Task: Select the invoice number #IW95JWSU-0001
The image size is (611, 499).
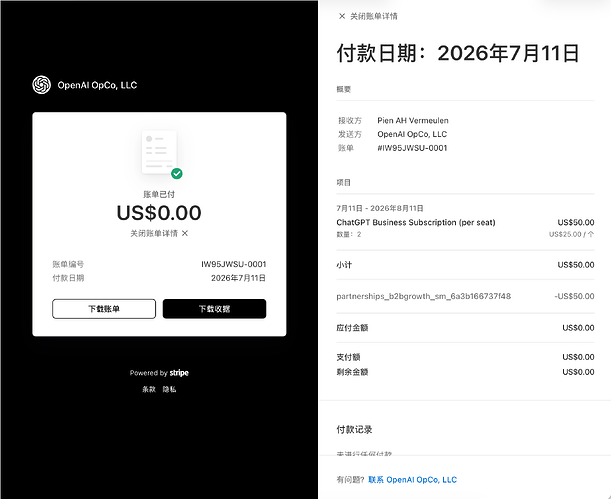Action: 412,148
